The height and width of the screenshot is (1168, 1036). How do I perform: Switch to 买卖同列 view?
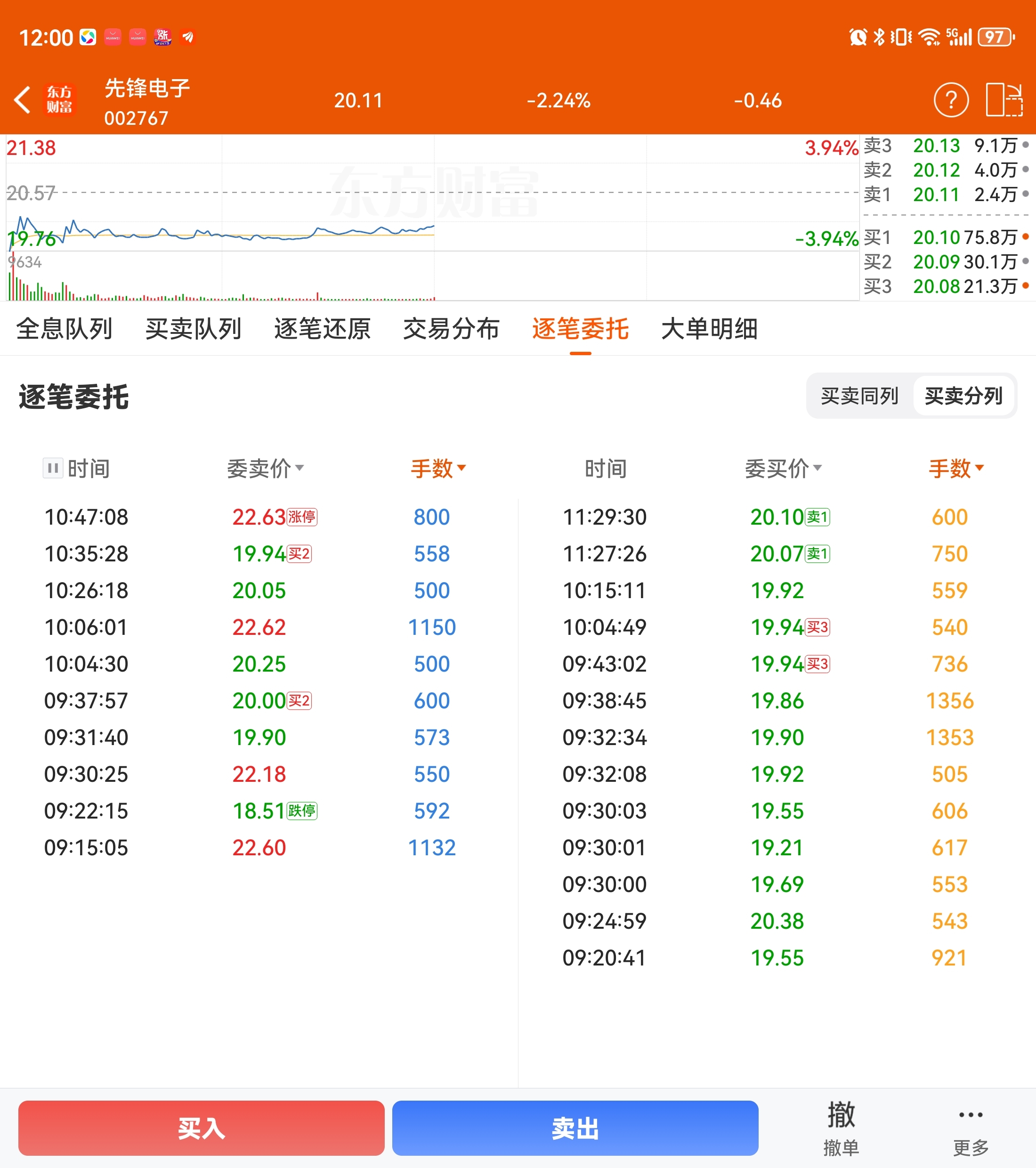click(x=859, y=396)
